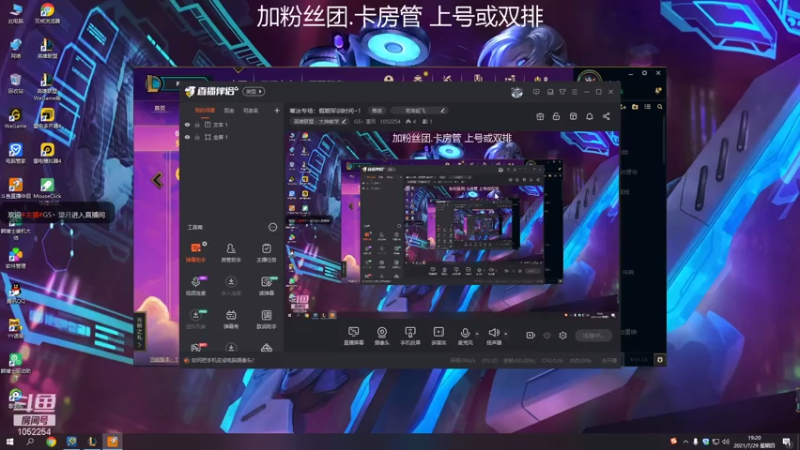Image resolution: width=800 pixels, height=450 pixels.
Task: Open the skin shirt icon in streaming app title bar
Action: point(562,92)
